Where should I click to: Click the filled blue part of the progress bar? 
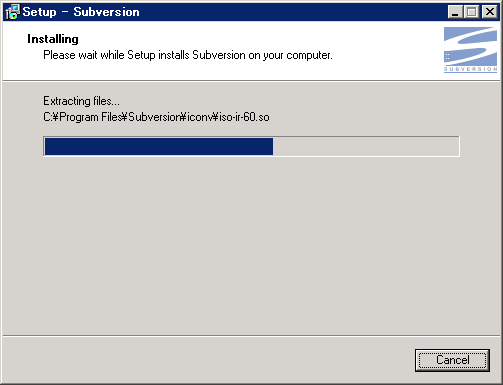tap(159, 146)
